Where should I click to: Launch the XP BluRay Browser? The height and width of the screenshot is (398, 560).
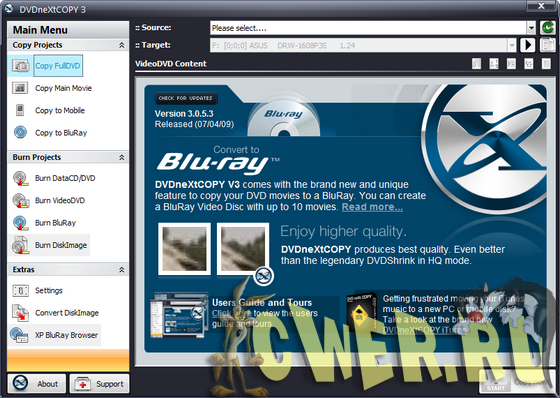[x=66, y=335]
